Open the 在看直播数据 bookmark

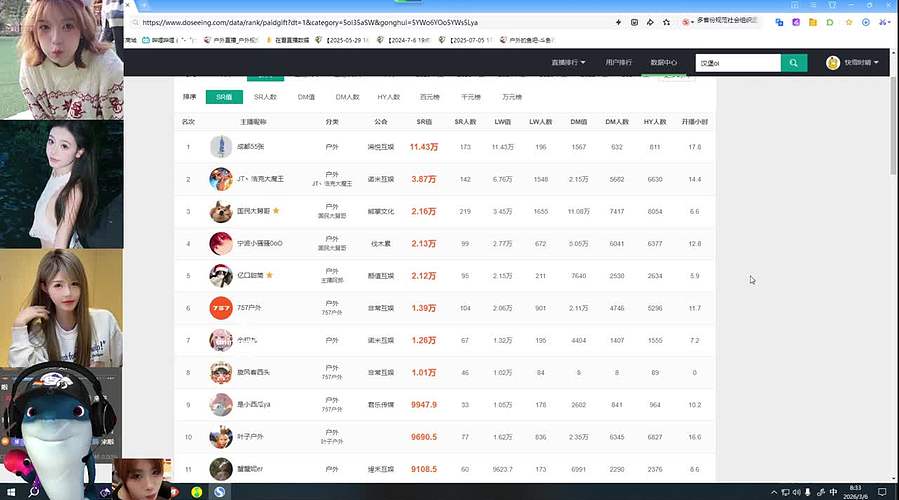(x=288, y=40)
